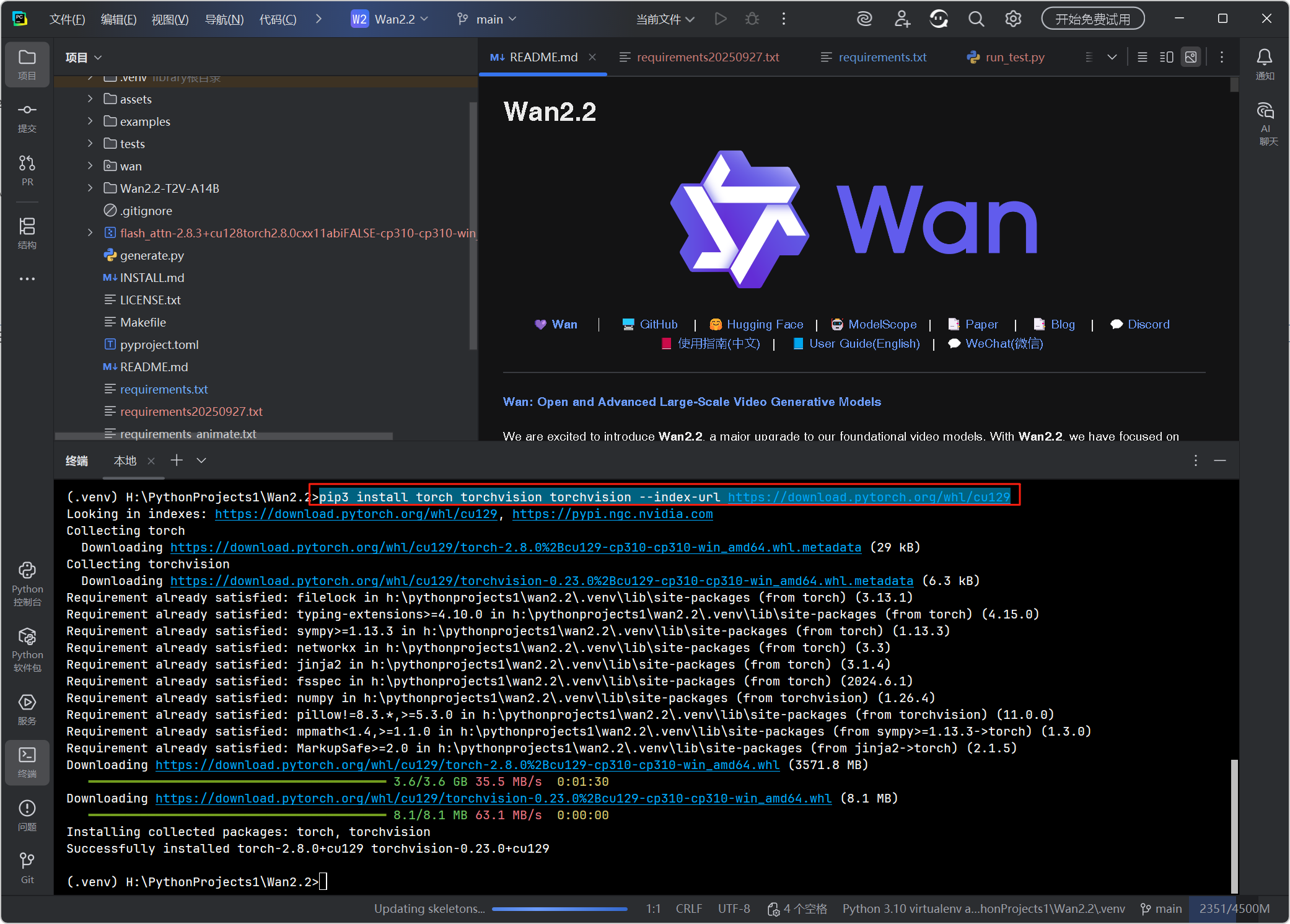Image resolution: width=1290 pixels, height=924 pixels.
Task: Open the Pull Requests (PR) tool window
Action: [27, 170]
